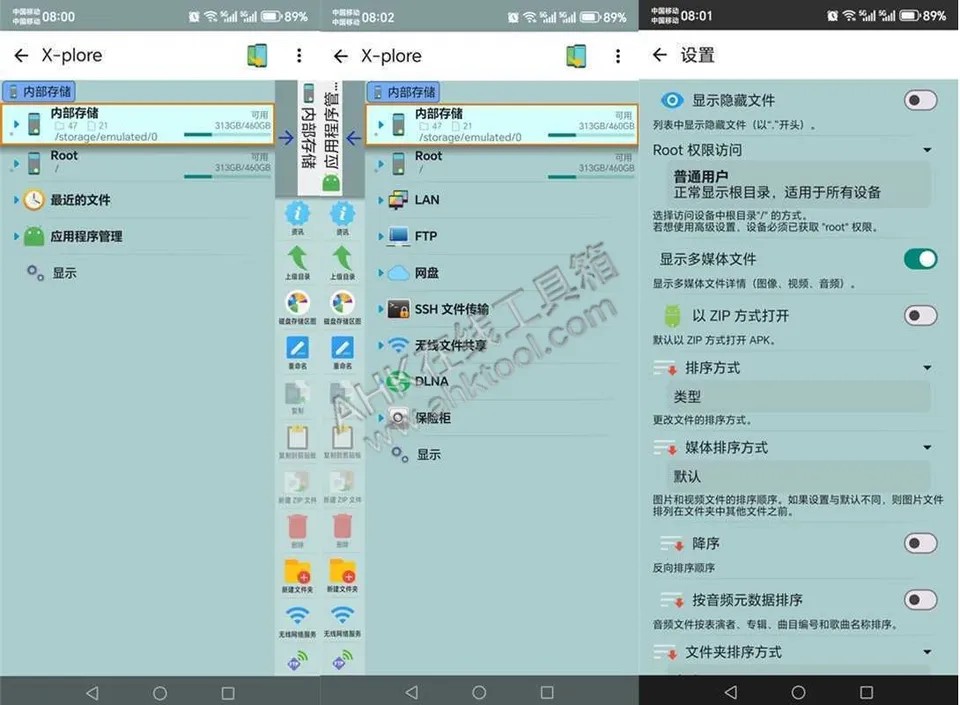Tap the 资讯 info icon in 08:00 screen
Image resolution: width=960 pixels, height=705 pixels.
pyautogui.click(x=298, y=214)
